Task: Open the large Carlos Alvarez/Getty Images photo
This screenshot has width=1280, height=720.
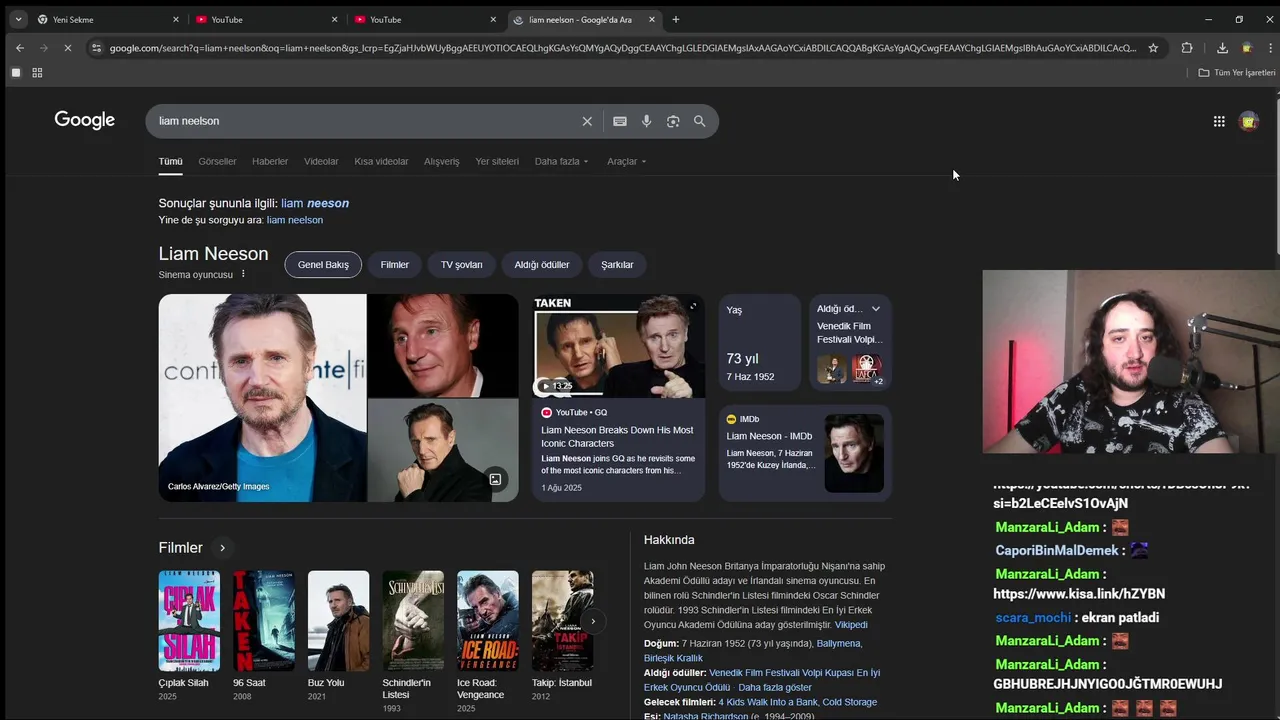Action: pyautogui.click(x=262, y=398)
